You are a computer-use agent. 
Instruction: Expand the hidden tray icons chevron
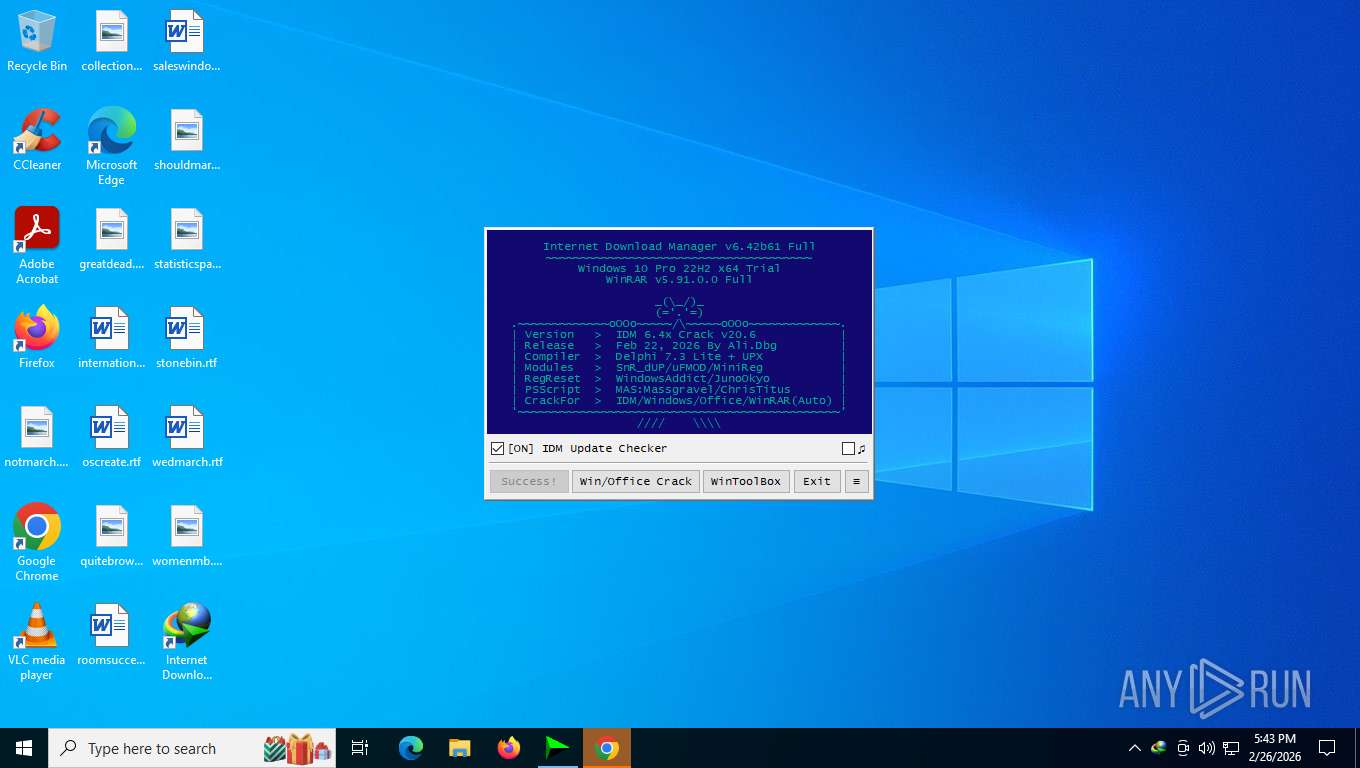(x=1134, y=748)
